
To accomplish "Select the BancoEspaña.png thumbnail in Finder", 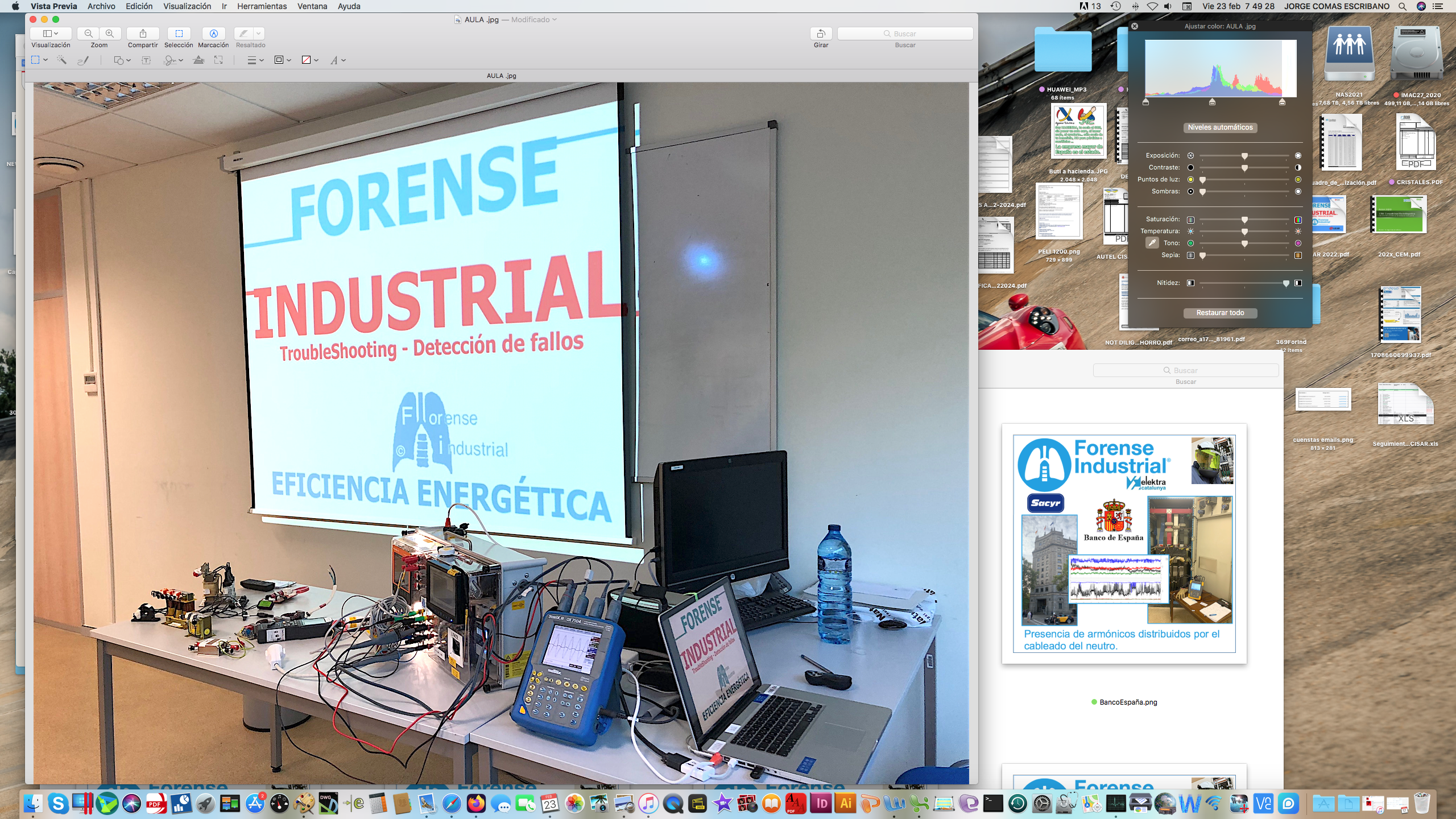I will point(1124,544).
